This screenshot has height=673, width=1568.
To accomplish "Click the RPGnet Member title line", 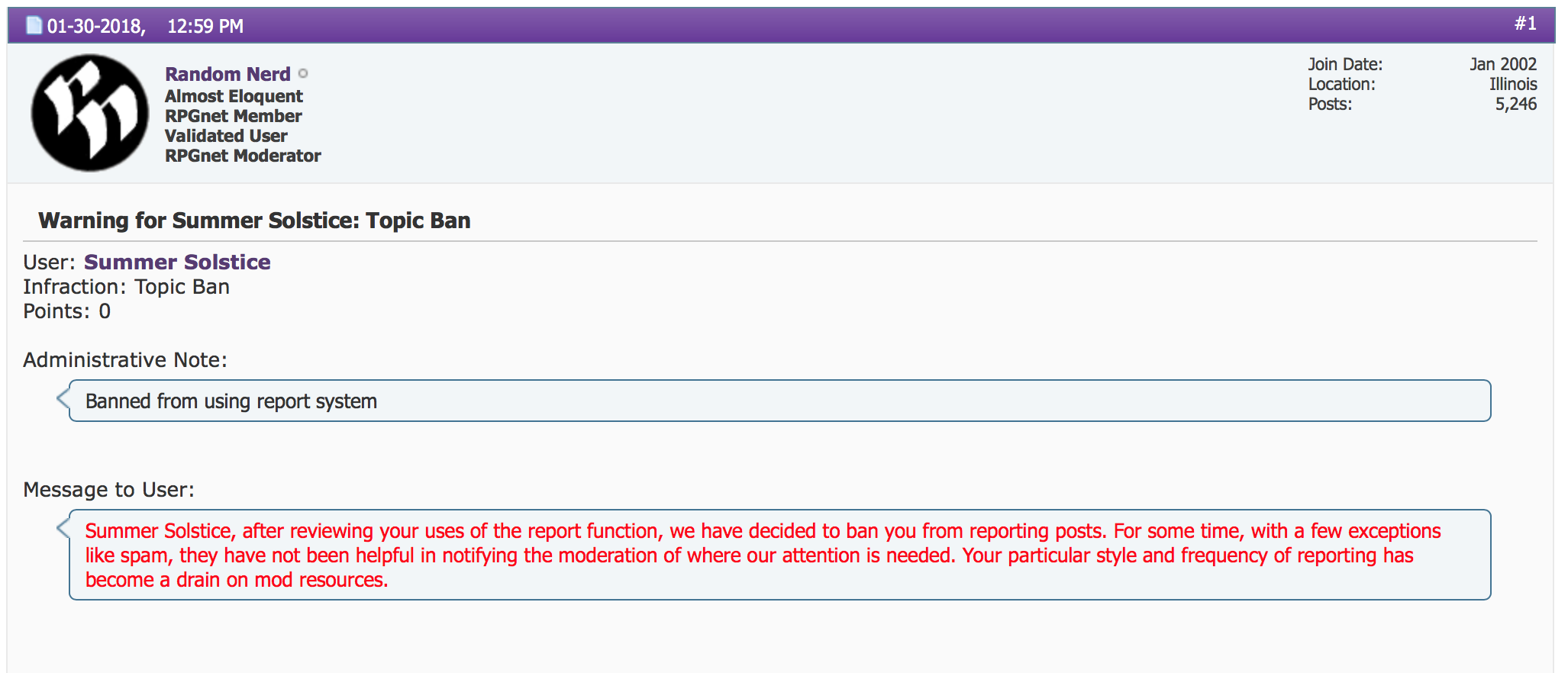I will pyautogui.click(x=234, y=116).
